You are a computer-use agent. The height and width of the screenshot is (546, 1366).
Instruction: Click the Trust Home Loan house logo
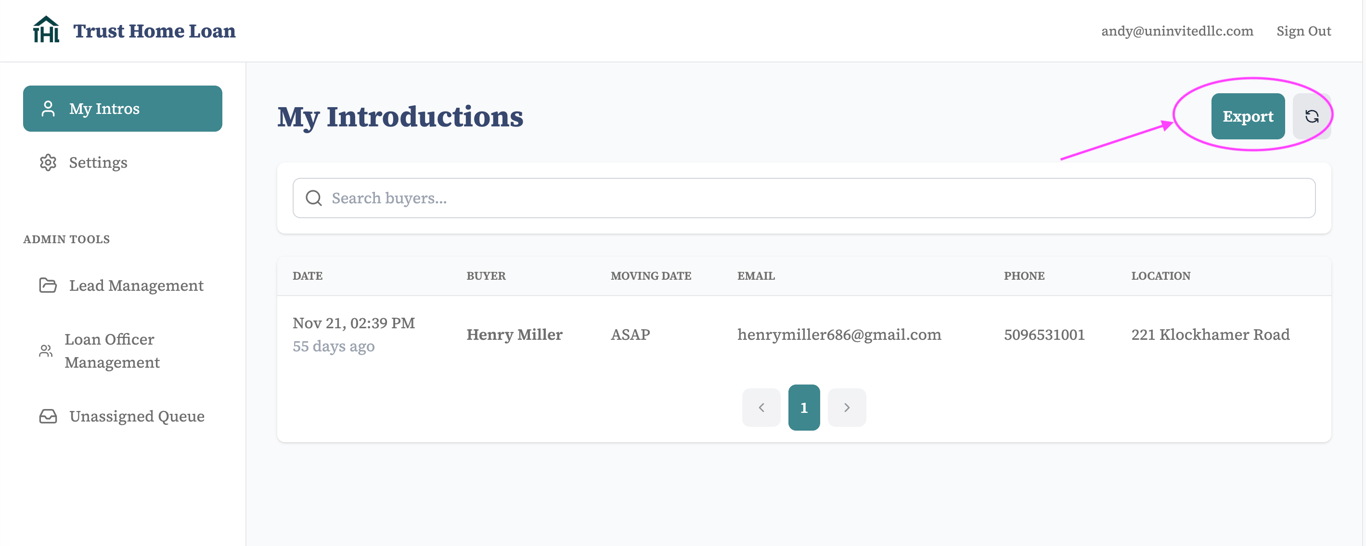46,30
